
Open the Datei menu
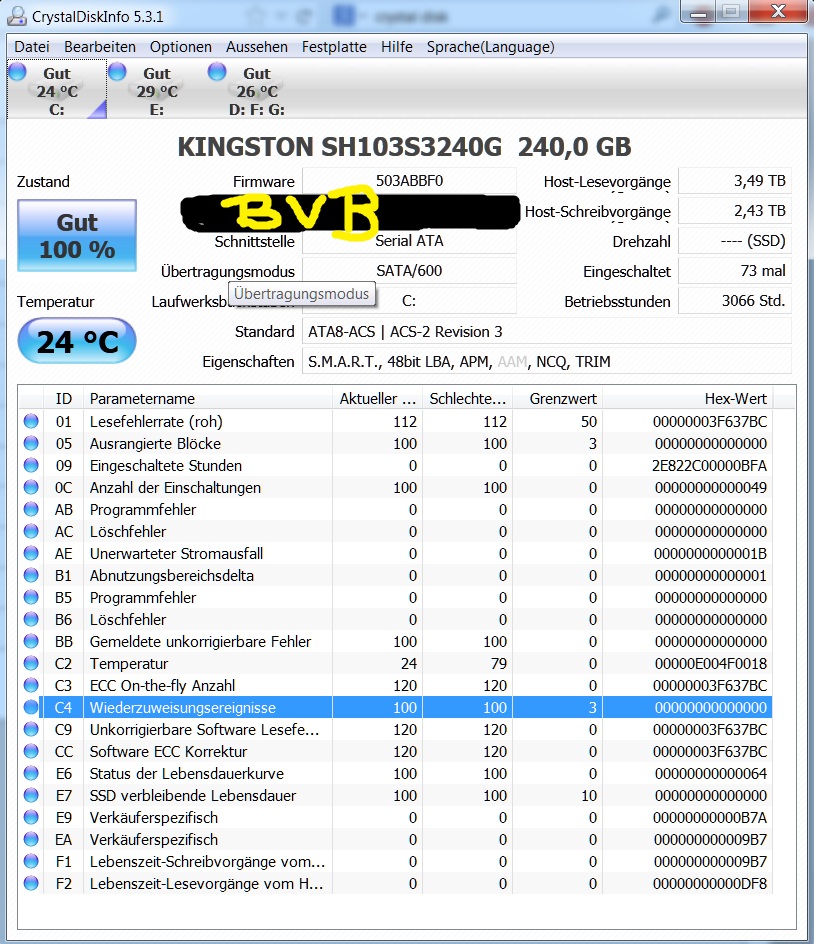(x=32, y=47)
